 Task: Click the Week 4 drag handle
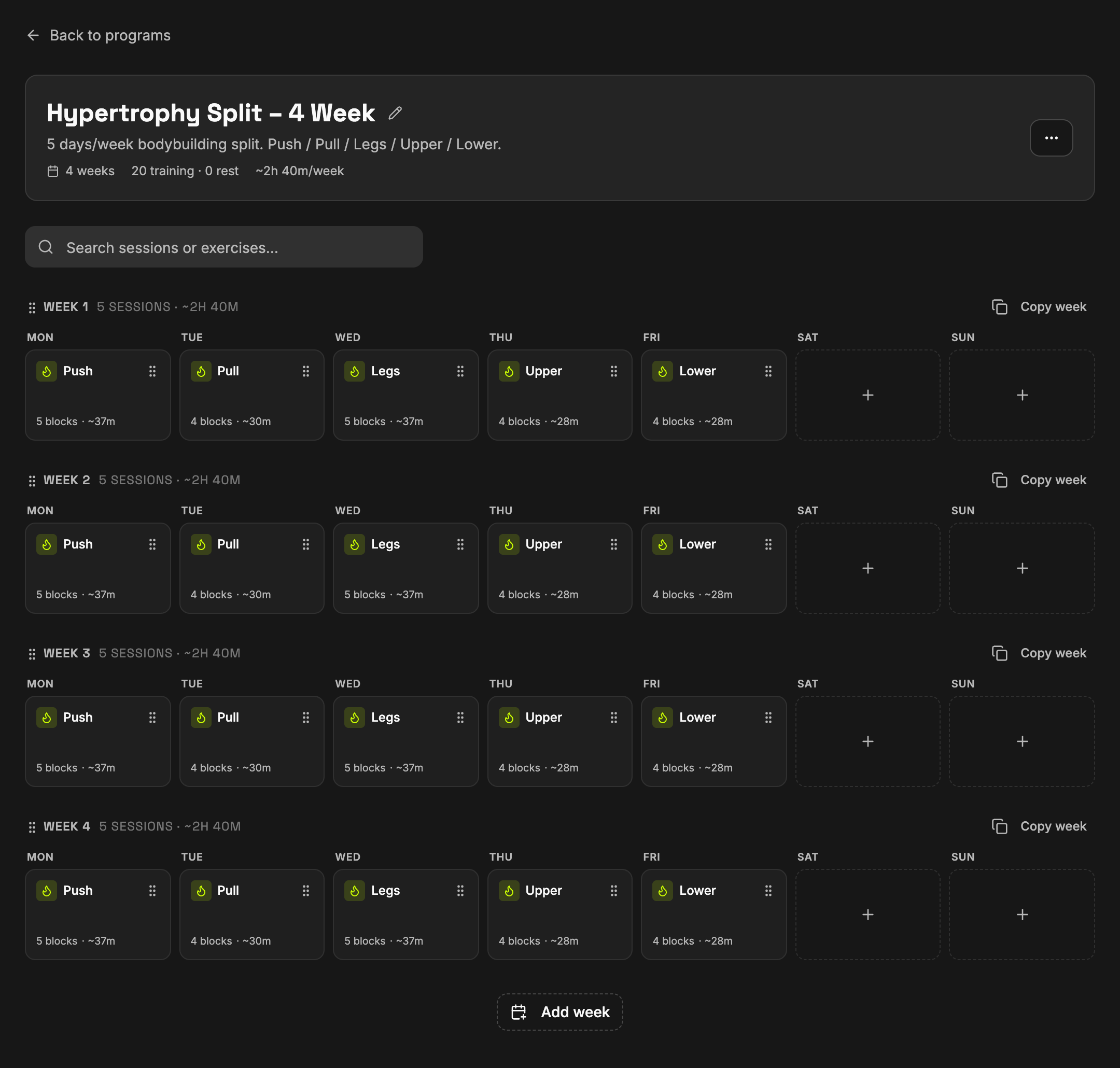coord(32,826)
